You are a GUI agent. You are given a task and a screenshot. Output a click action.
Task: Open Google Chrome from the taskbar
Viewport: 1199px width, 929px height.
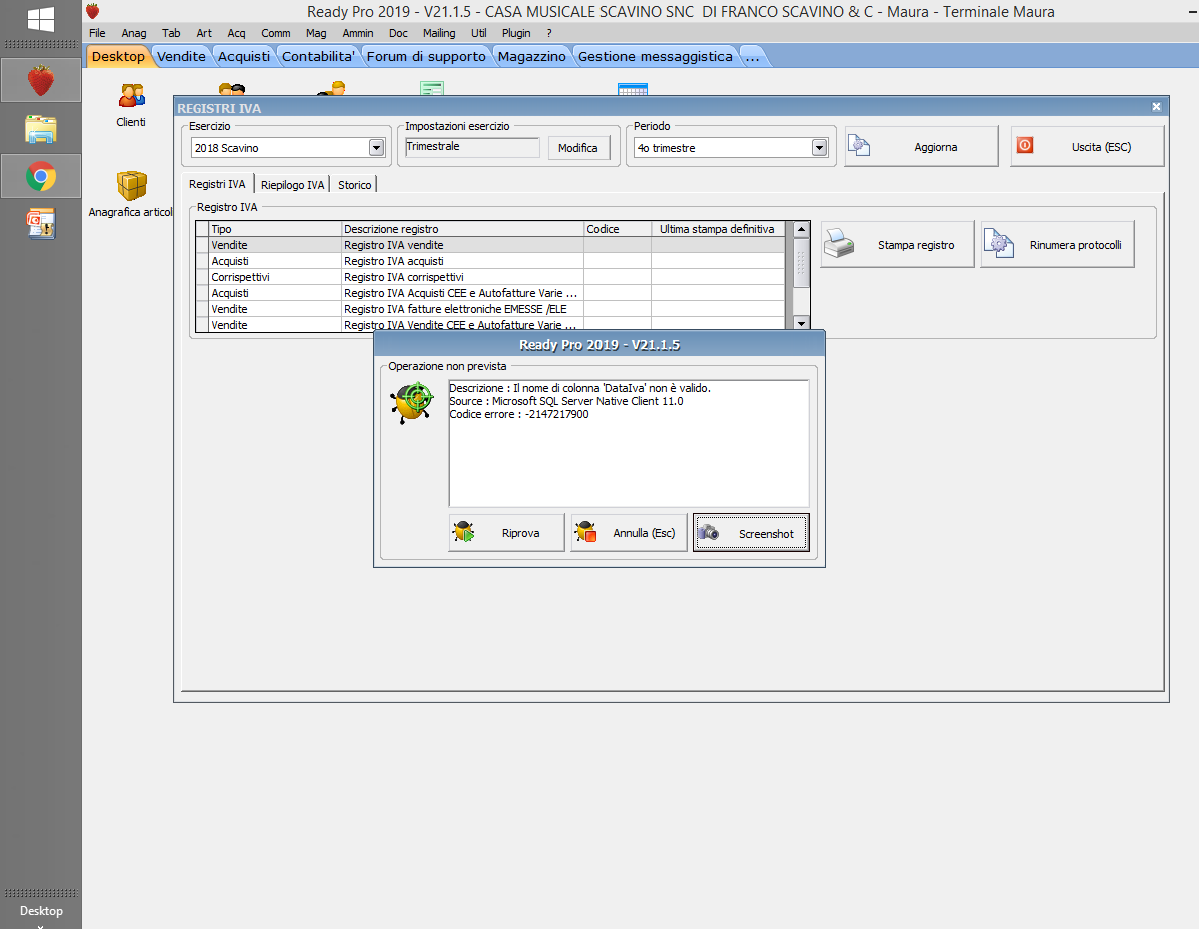(41, 177)
